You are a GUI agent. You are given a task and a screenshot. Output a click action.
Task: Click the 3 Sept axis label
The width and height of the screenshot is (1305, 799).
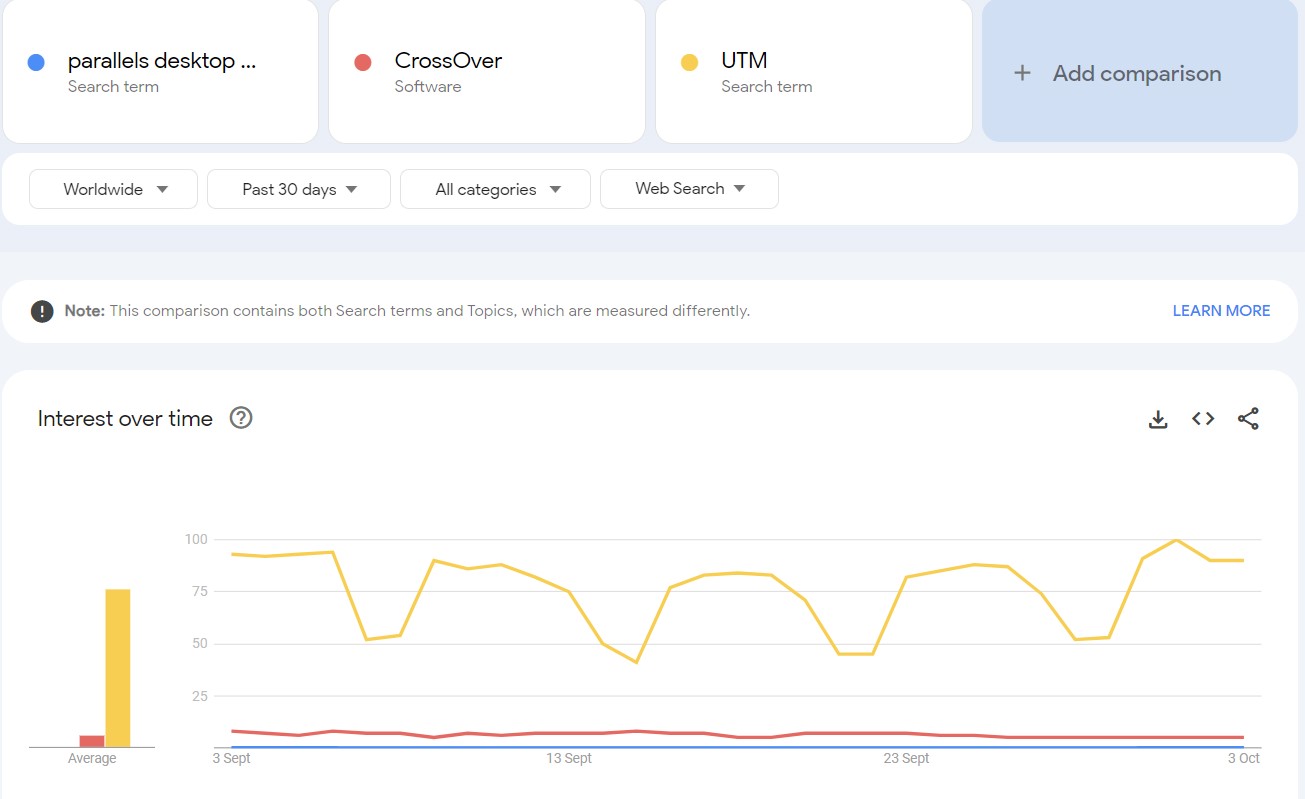(231, 759)
